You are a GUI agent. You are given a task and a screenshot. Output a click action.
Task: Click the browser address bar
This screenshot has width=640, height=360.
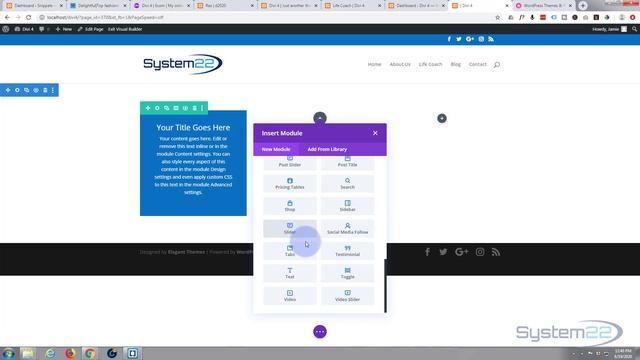click(x=265, y=18)
